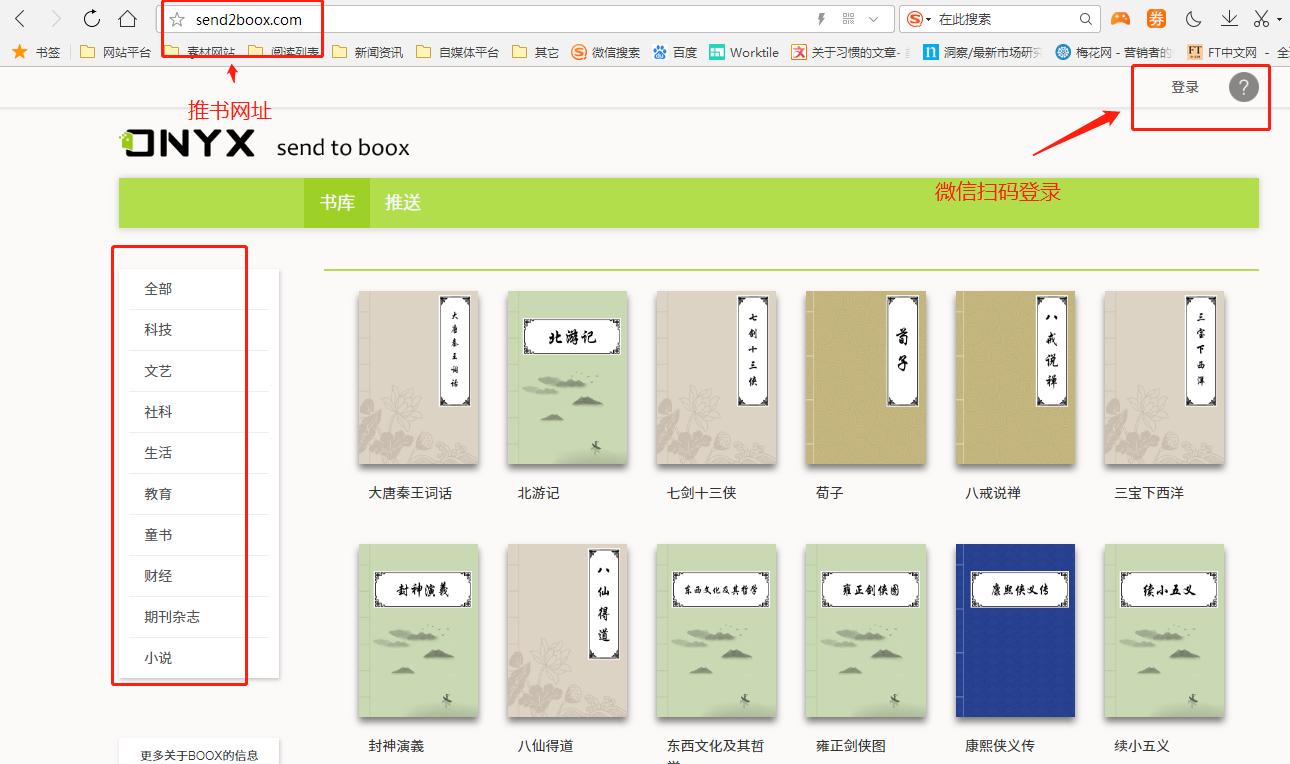Toggle night mode with the moon icon
The image size is (1290, 764).
coord(1193,19)
